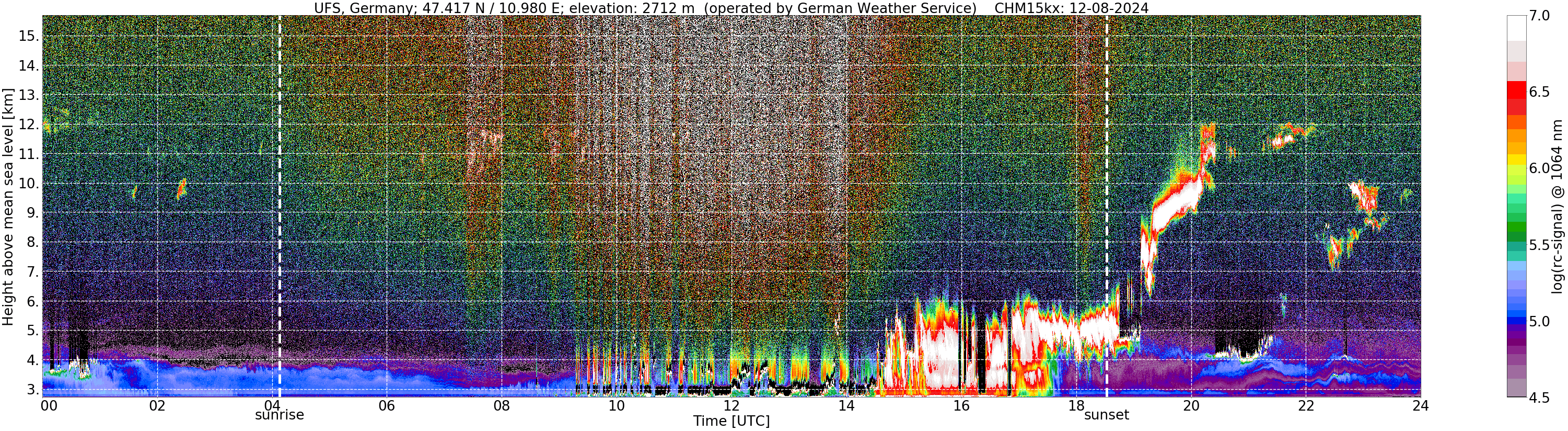Click the time tick '00' on the x-axis

click(49, 406)
